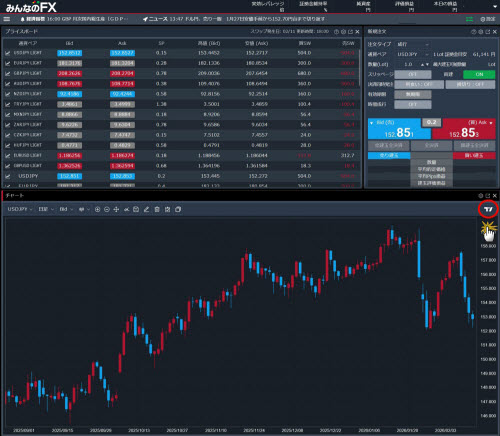
Task: Zoom in the chart with the plus icon
Action: 97,209
